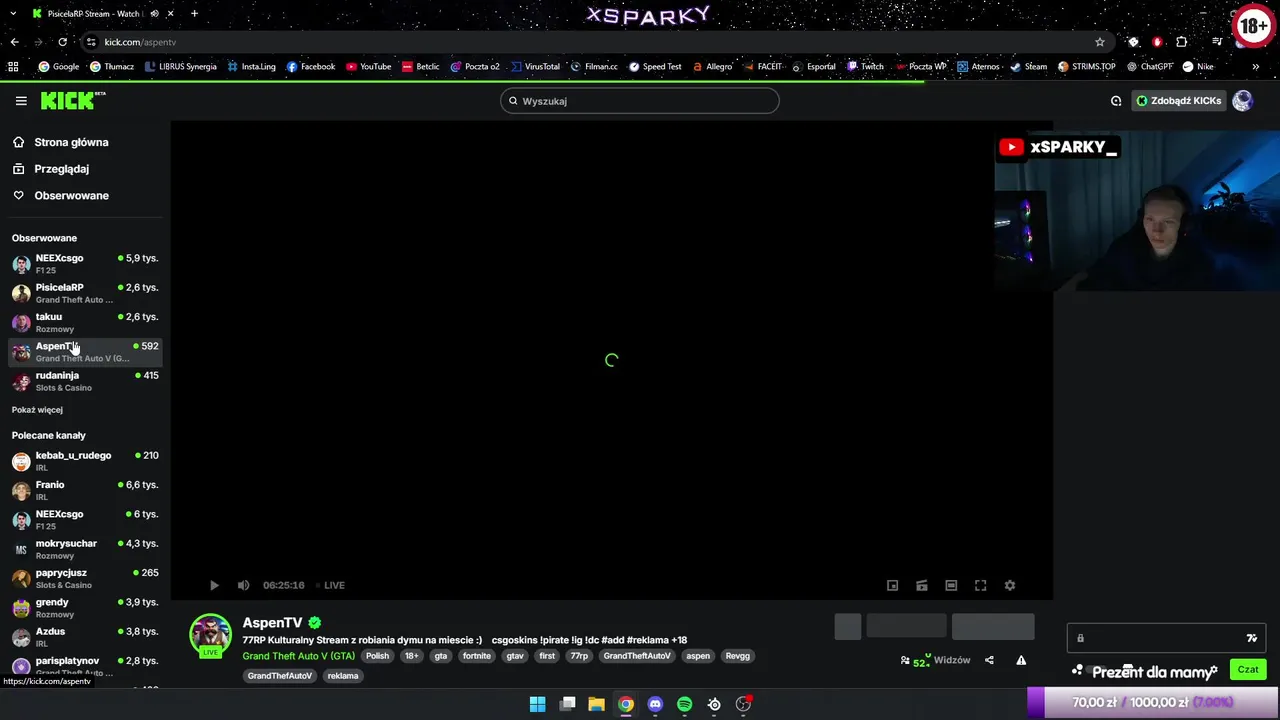Click the reklama tag
1280x720 pixels.
pos(343,676)
